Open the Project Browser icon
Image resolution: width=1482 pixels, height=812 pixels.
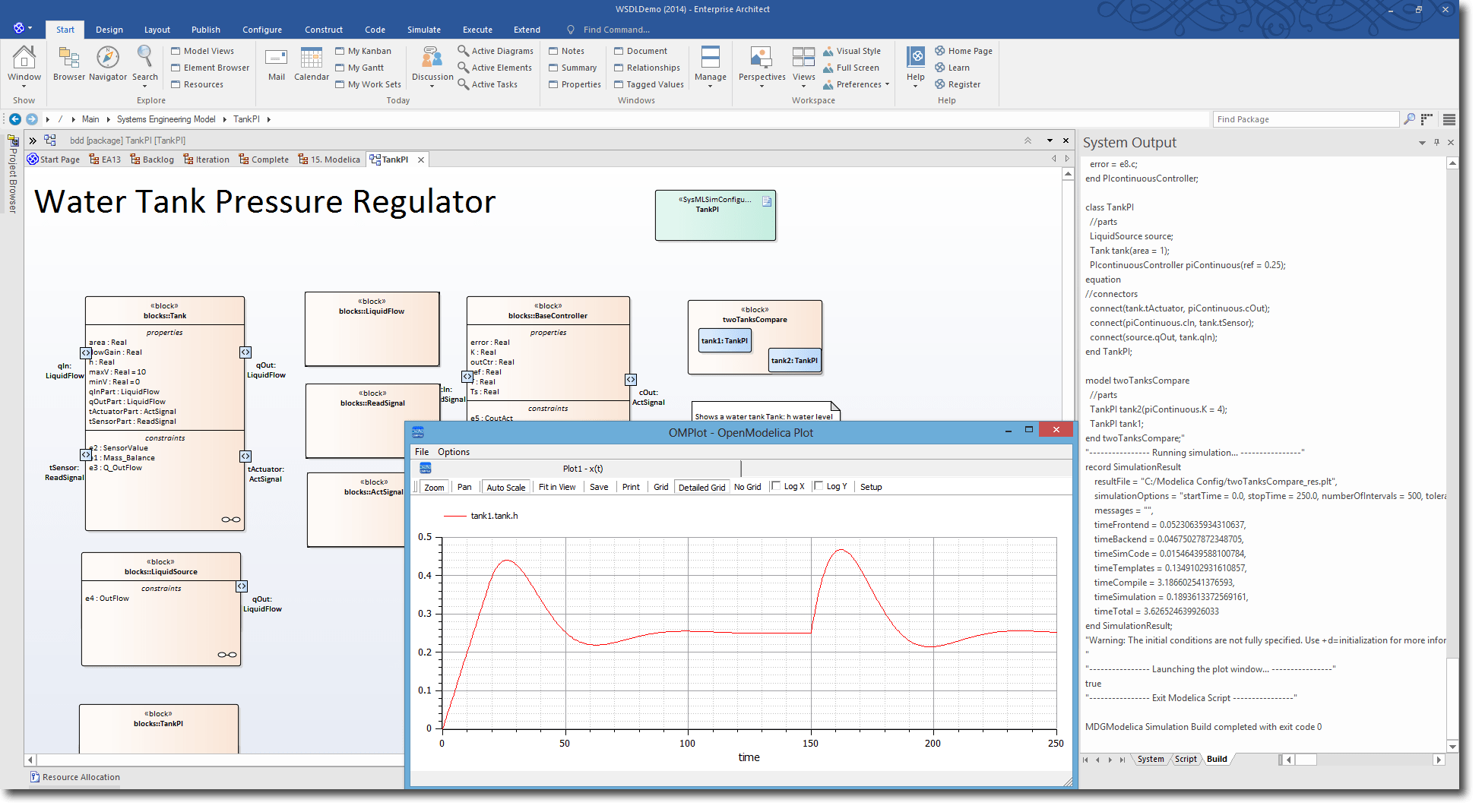click(x=13, y=141)
